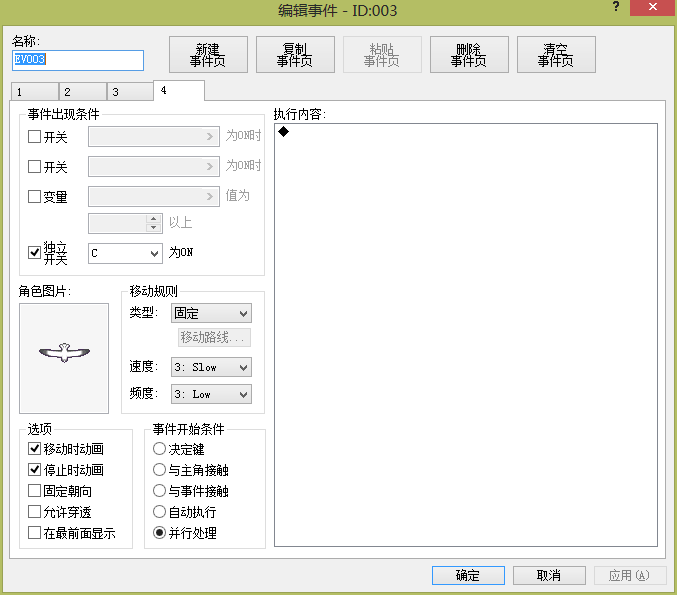The height and width of the screenshot is (595, 677).
Task: Check the 允许穿透 option
Action: [x=34, y=512]
